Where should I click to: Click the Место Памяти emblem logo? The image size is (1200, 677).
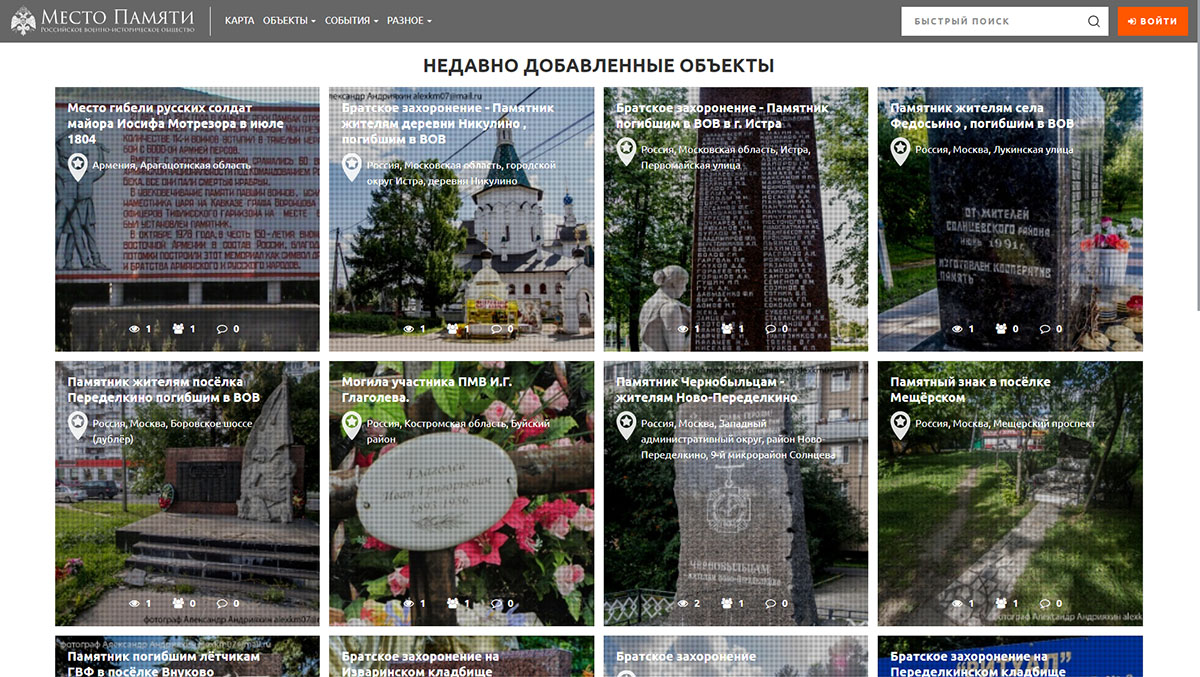tap(22, 21)
